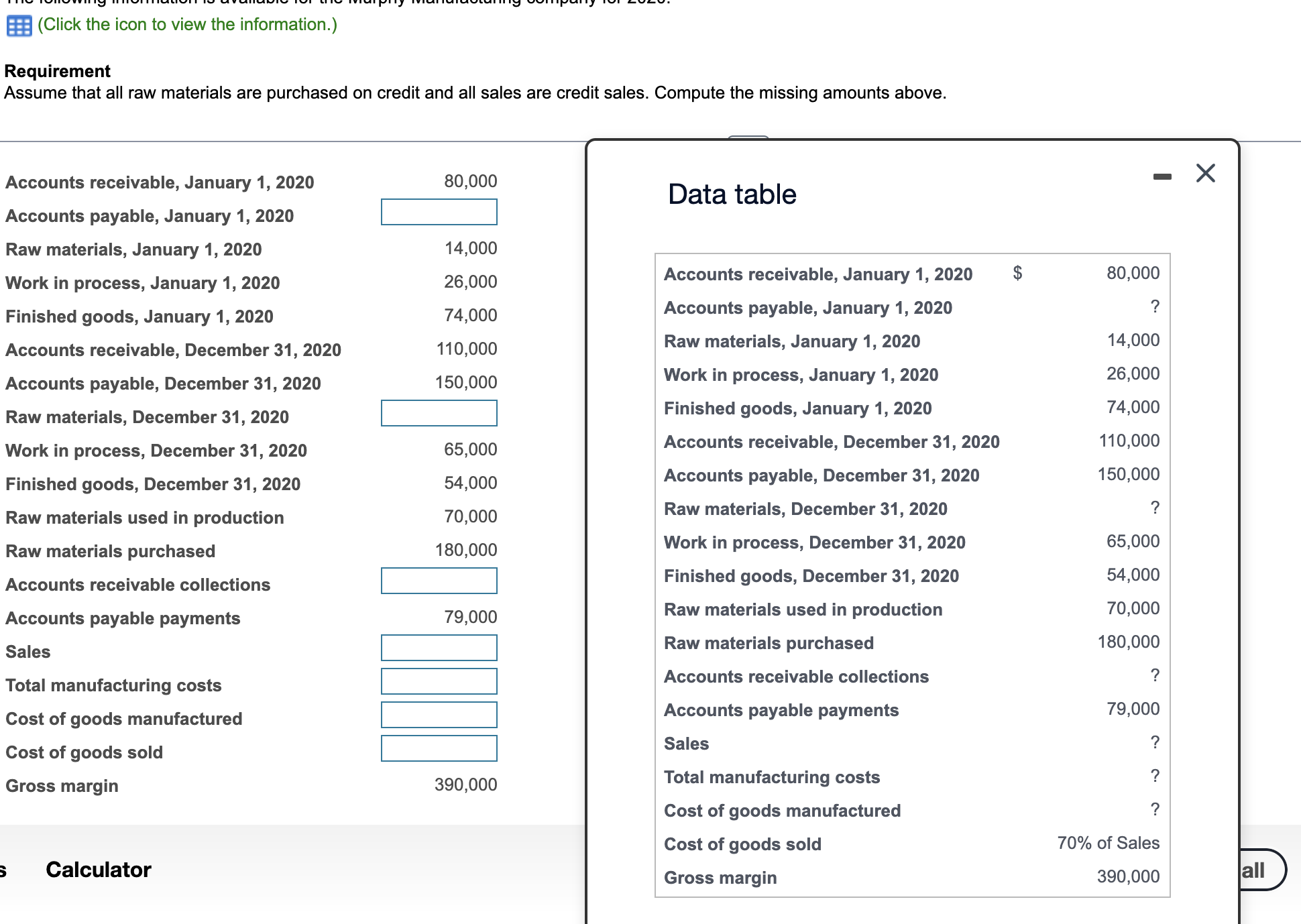
Task: Click the Requirement heading text
Action: point(58,71)
